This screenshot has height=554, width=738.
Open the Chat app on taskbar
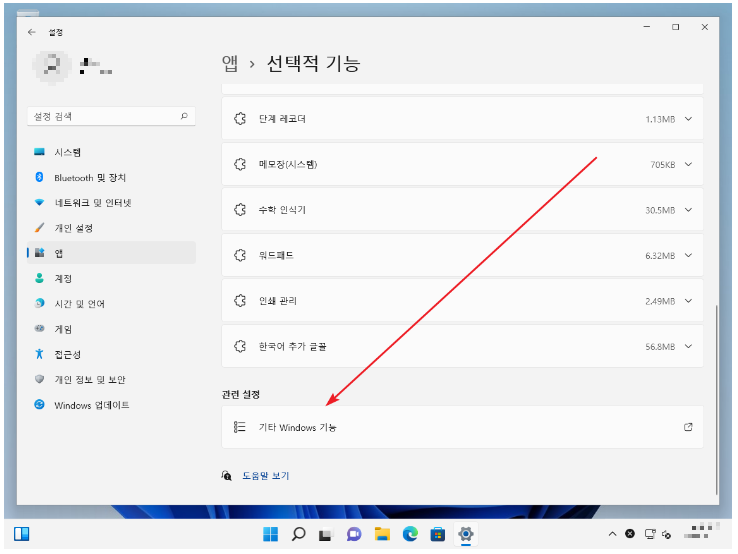(354, 534)
